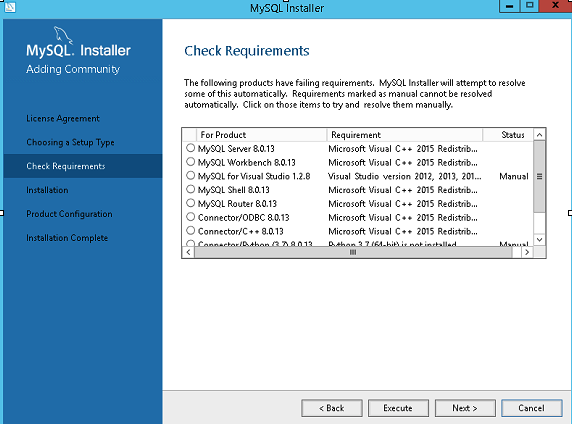Click the MySQL Workbench row's Visual C++ requirement
The image size is (572, 424).
click(x=403, y=162)
